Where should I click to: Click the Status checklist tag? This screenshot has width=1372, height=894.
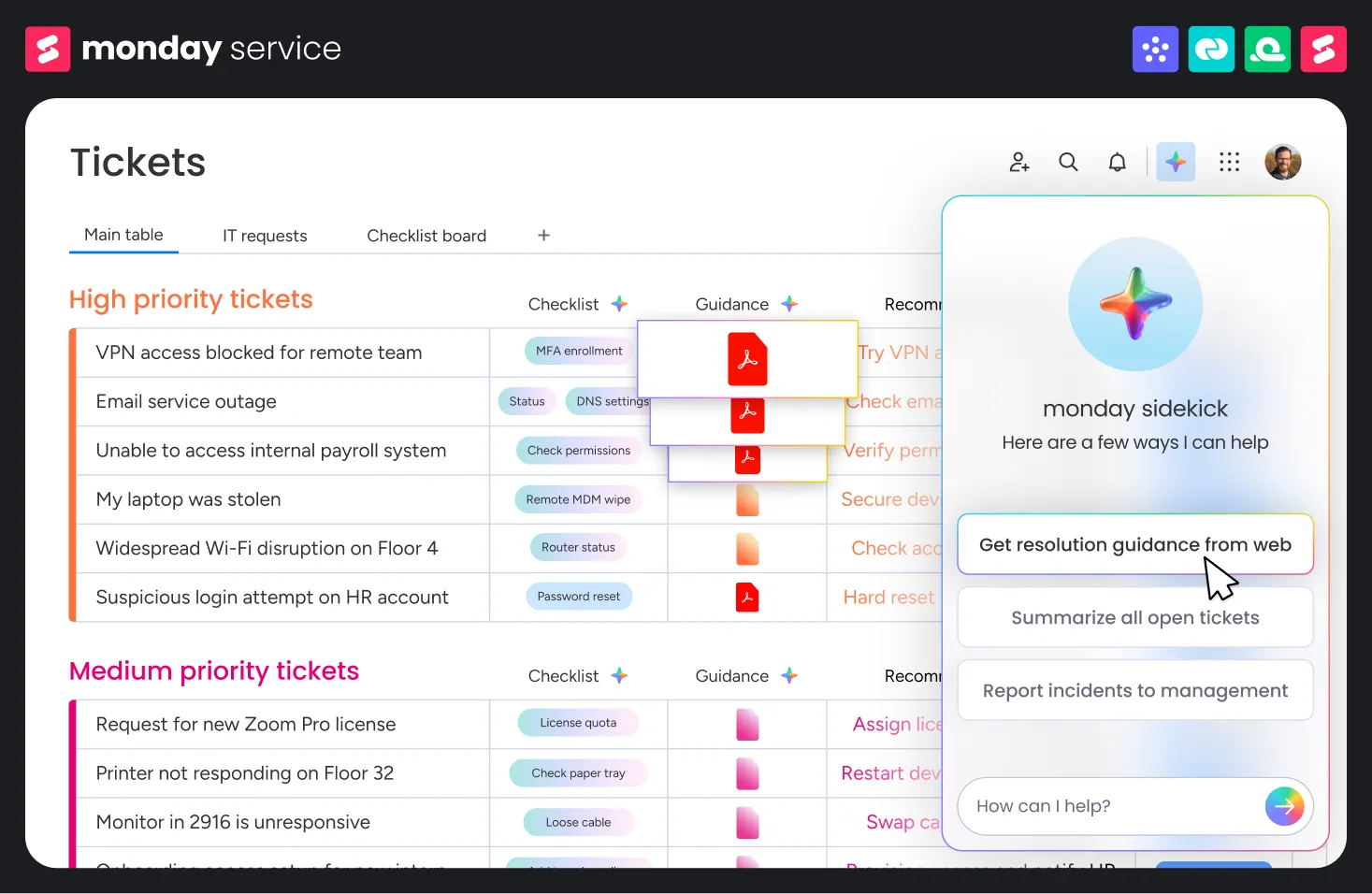[x=527, y=401]
